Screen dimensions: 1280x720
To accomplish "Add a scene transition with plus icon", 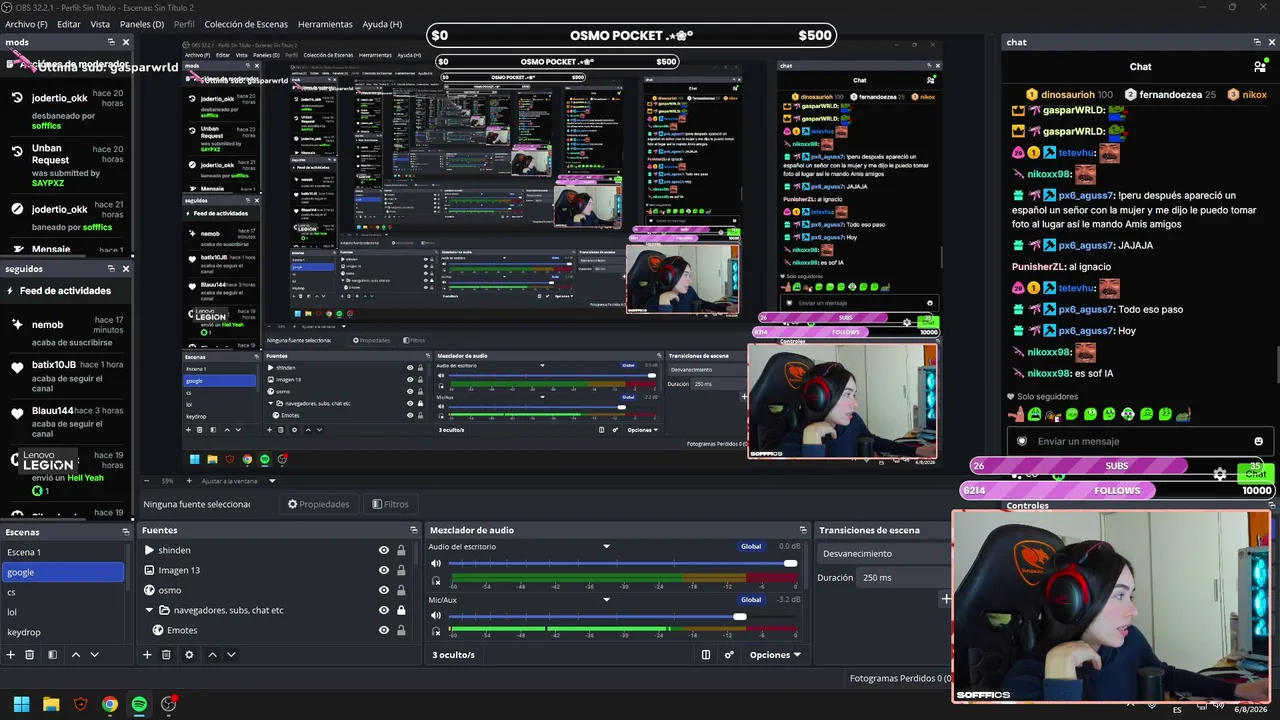I will [x=946, y=599].
